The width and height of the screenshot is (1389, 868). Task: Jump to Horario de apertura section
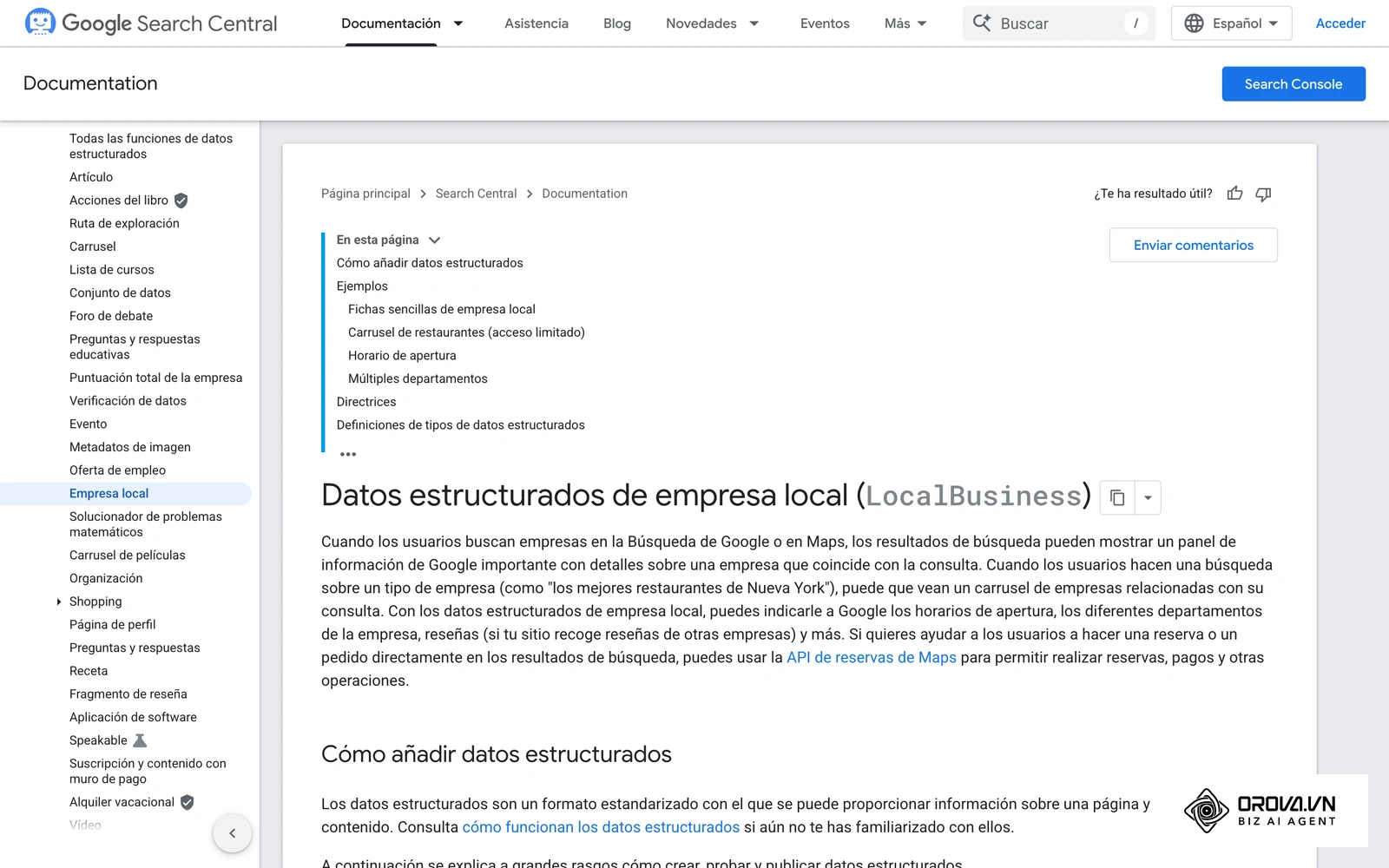point(402,356)
